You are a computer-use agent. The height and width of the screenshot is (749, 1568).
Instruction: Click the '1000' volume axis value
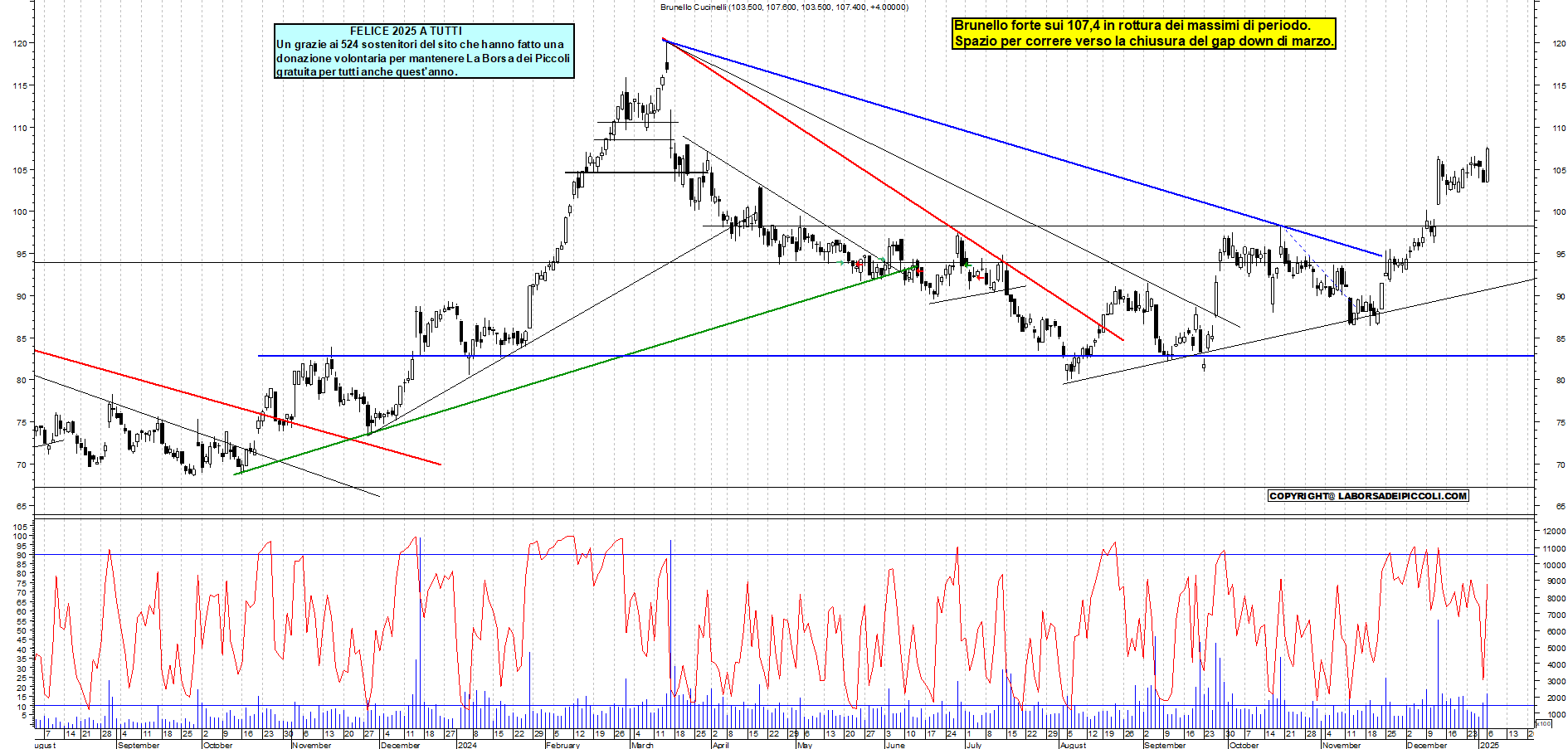[1556, 714]
